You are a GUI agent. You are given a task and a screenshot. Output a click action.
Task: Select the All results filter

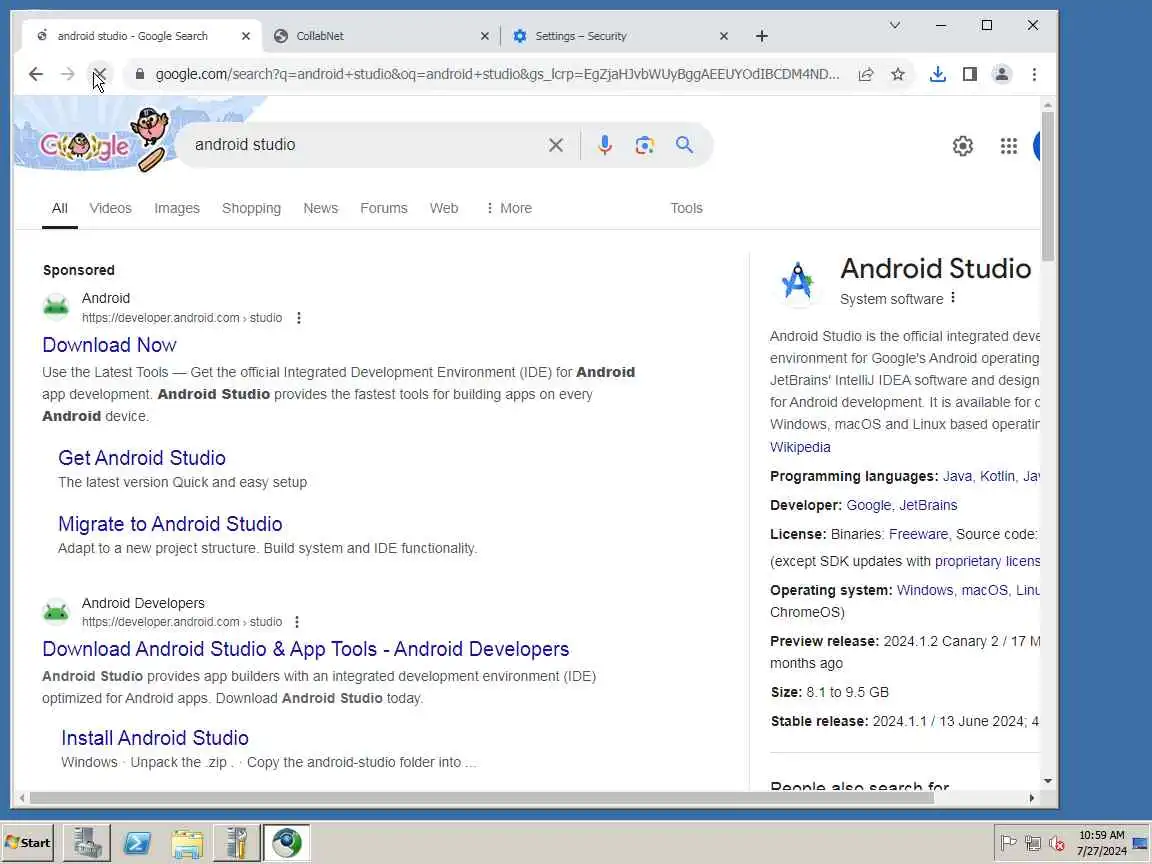tap(60, 209)
